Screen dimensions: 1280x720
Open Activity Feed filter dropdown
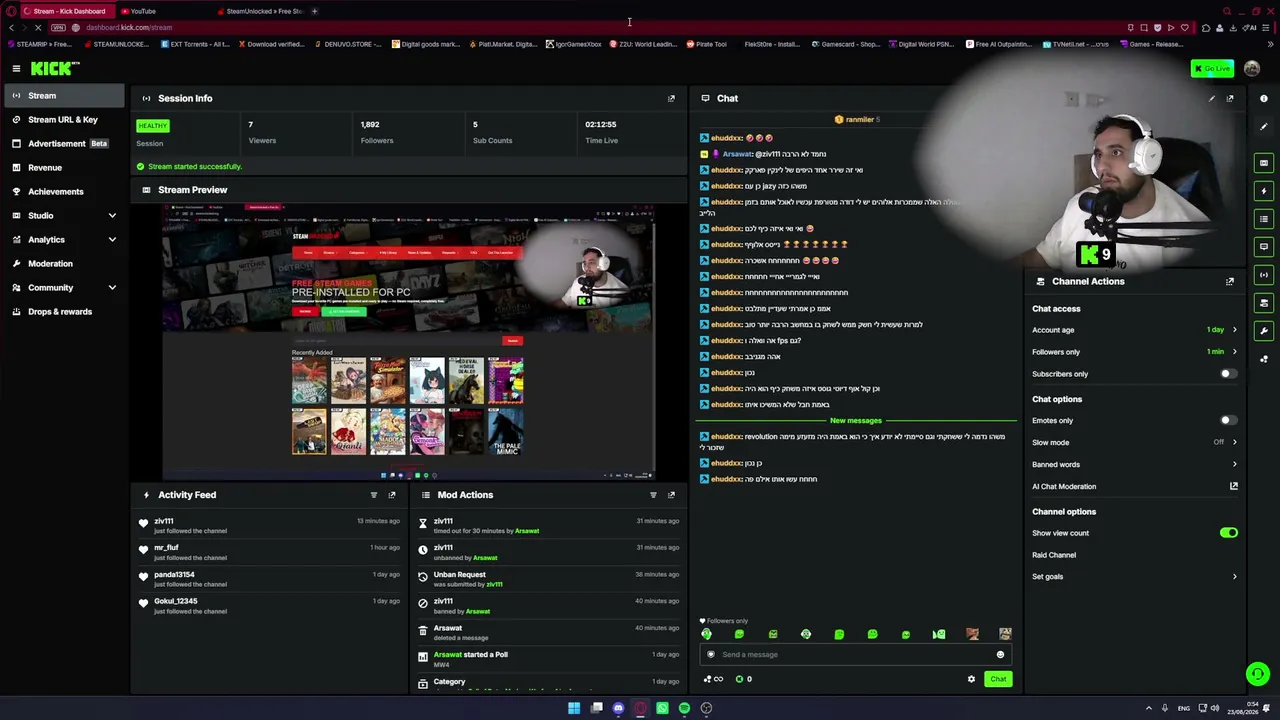click(374, 495)
